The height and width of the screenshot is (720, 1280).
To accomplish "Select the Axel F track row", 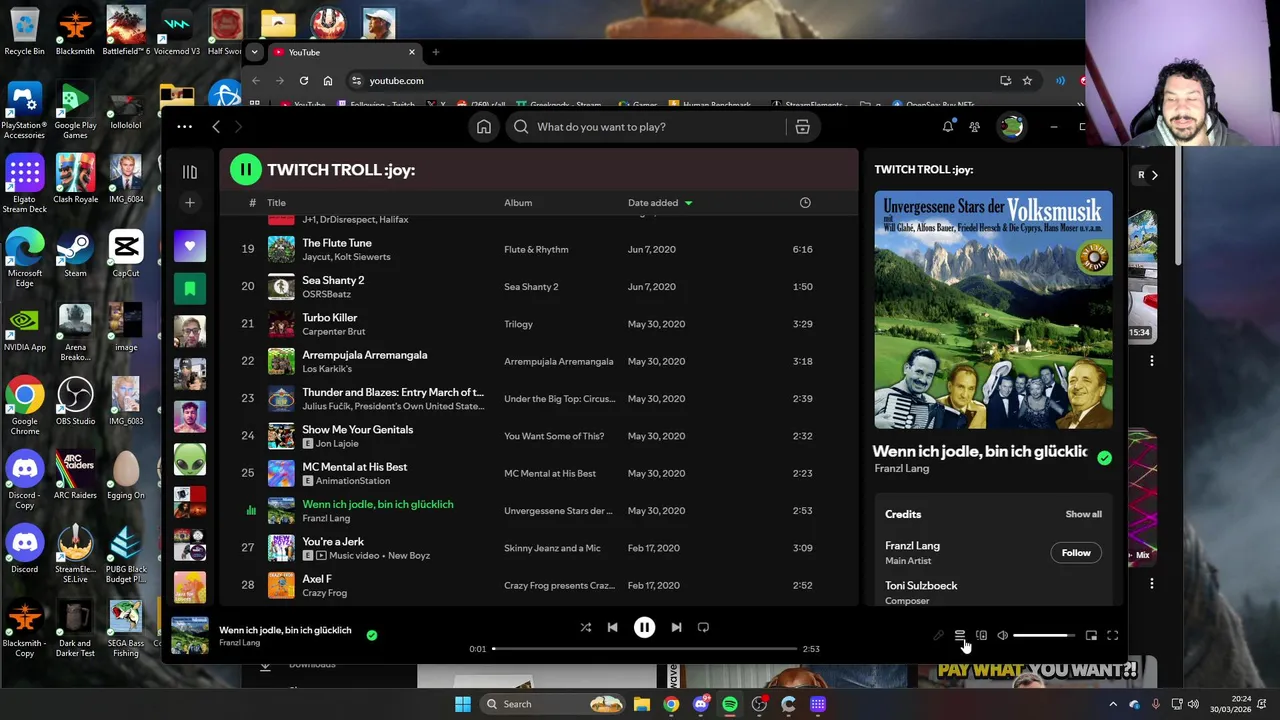I will 539,585.
